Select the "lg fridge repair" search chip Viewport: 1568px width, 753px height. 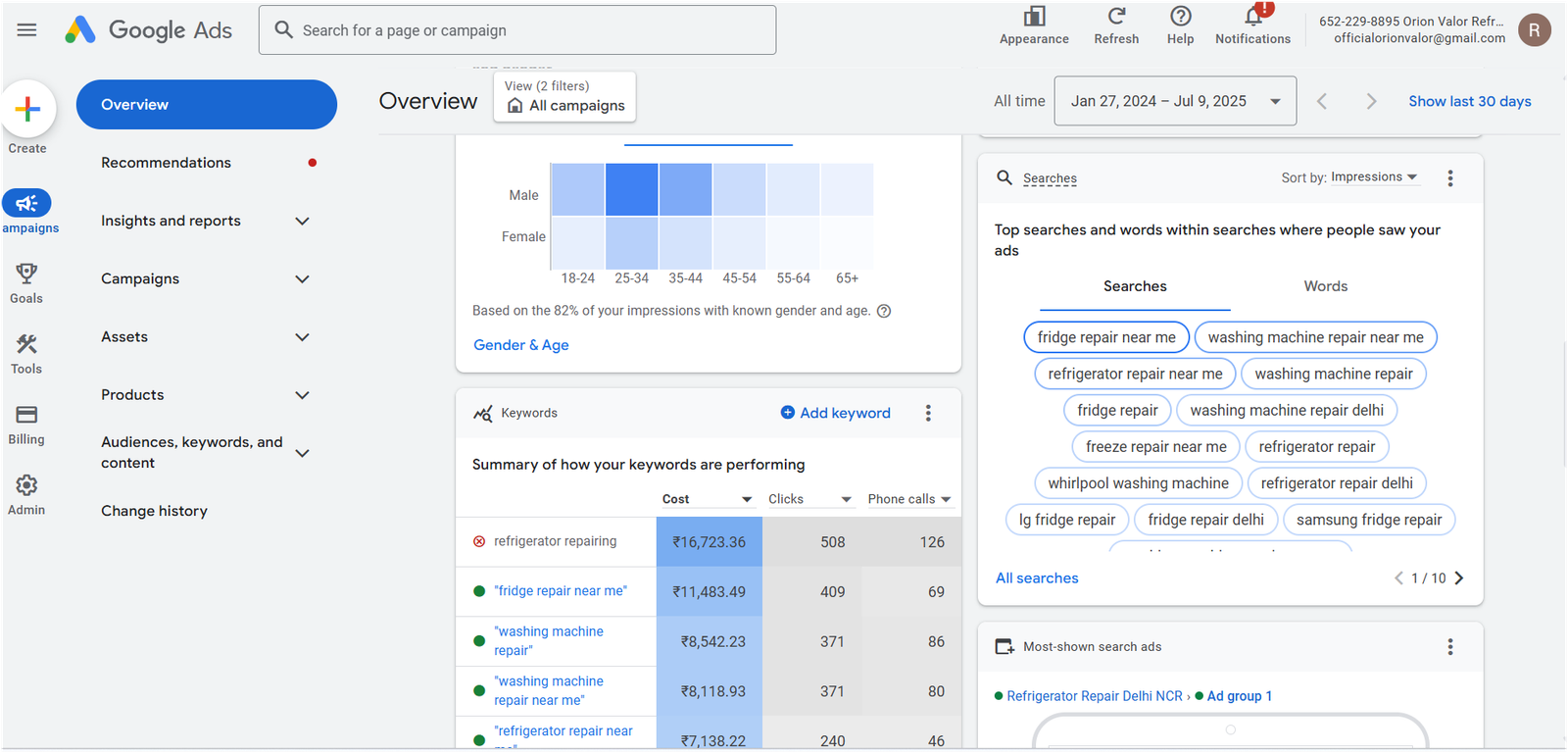pyautogui.click(x=1067, y=520)
